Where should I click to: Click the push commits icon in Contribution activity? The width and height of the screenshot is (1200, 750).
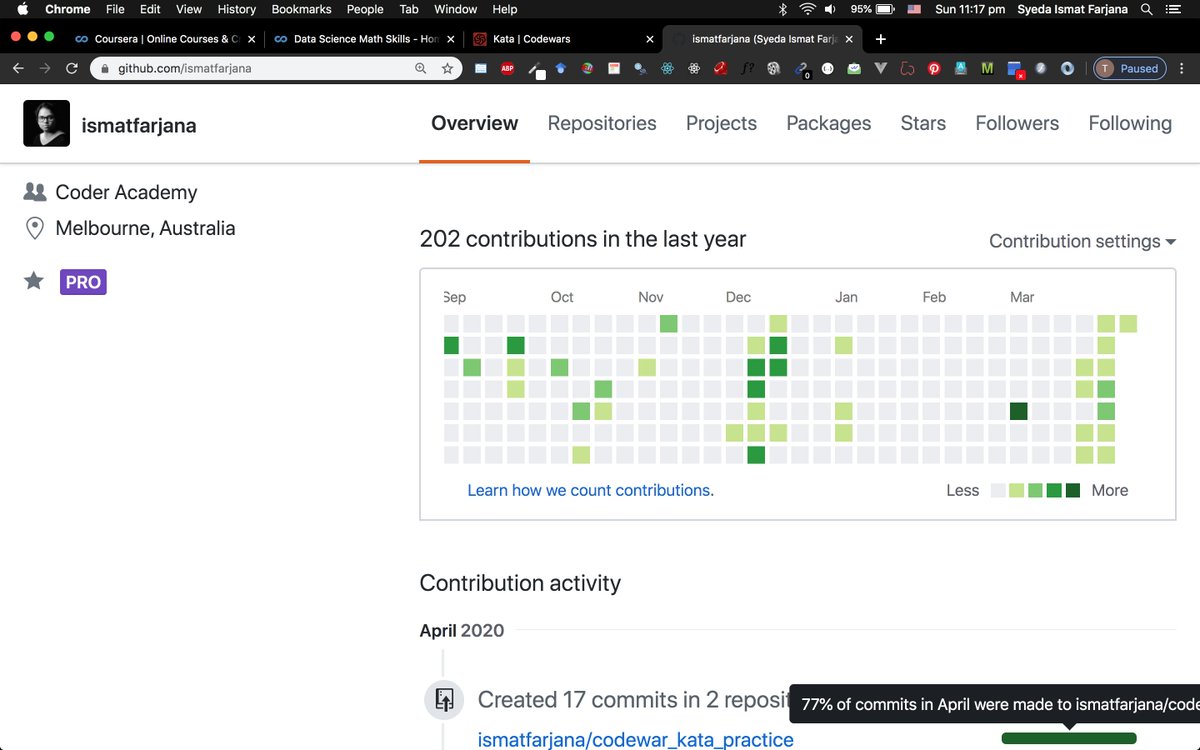point(444,699)
